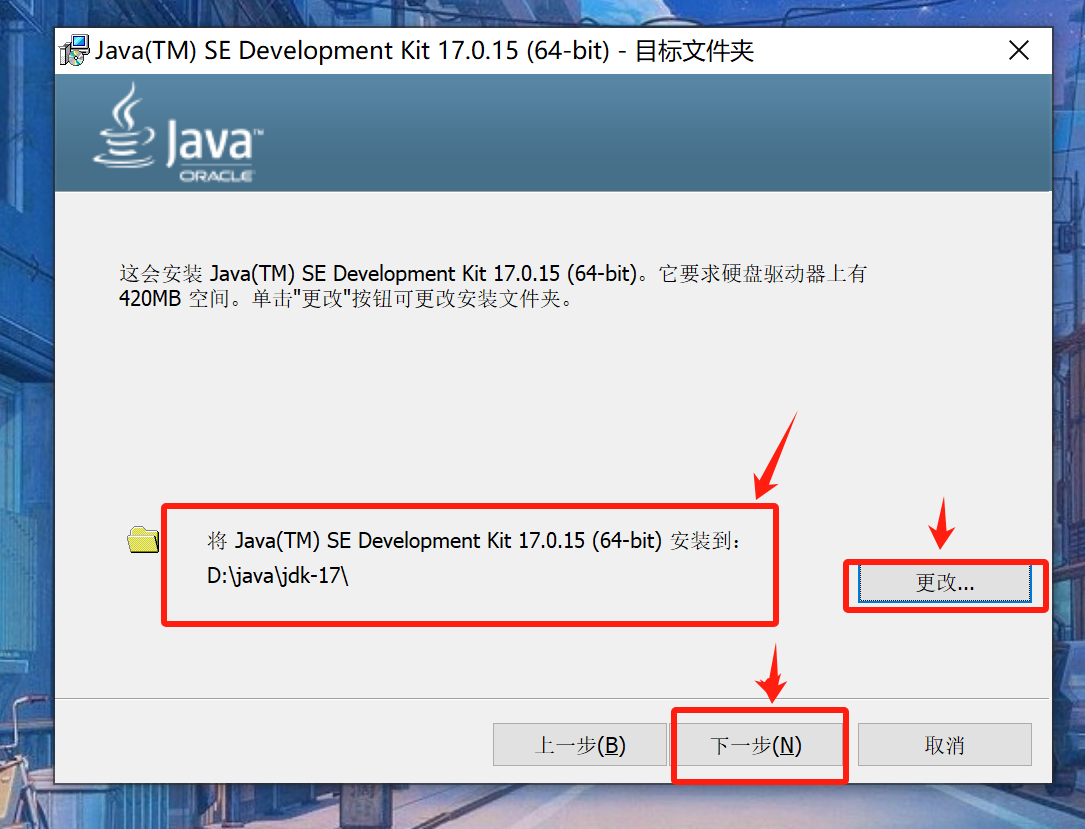Click the installer icon in the title bar
The image size is (1085, 829).
[74, 51]
